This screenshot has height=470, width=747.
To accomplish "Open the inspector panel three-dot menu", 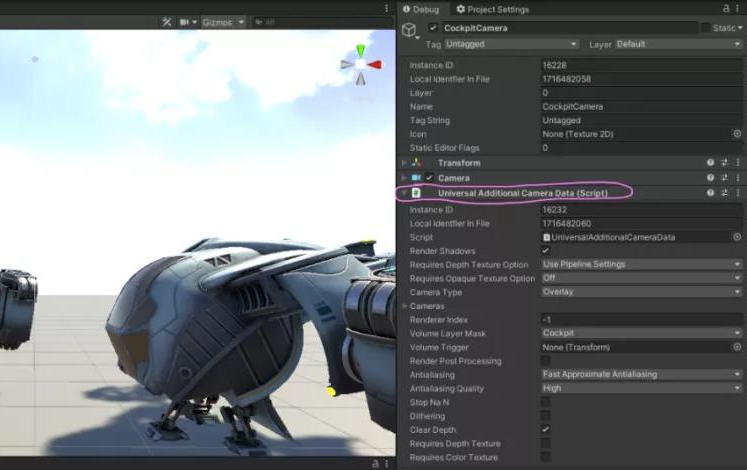I will 737,9.
